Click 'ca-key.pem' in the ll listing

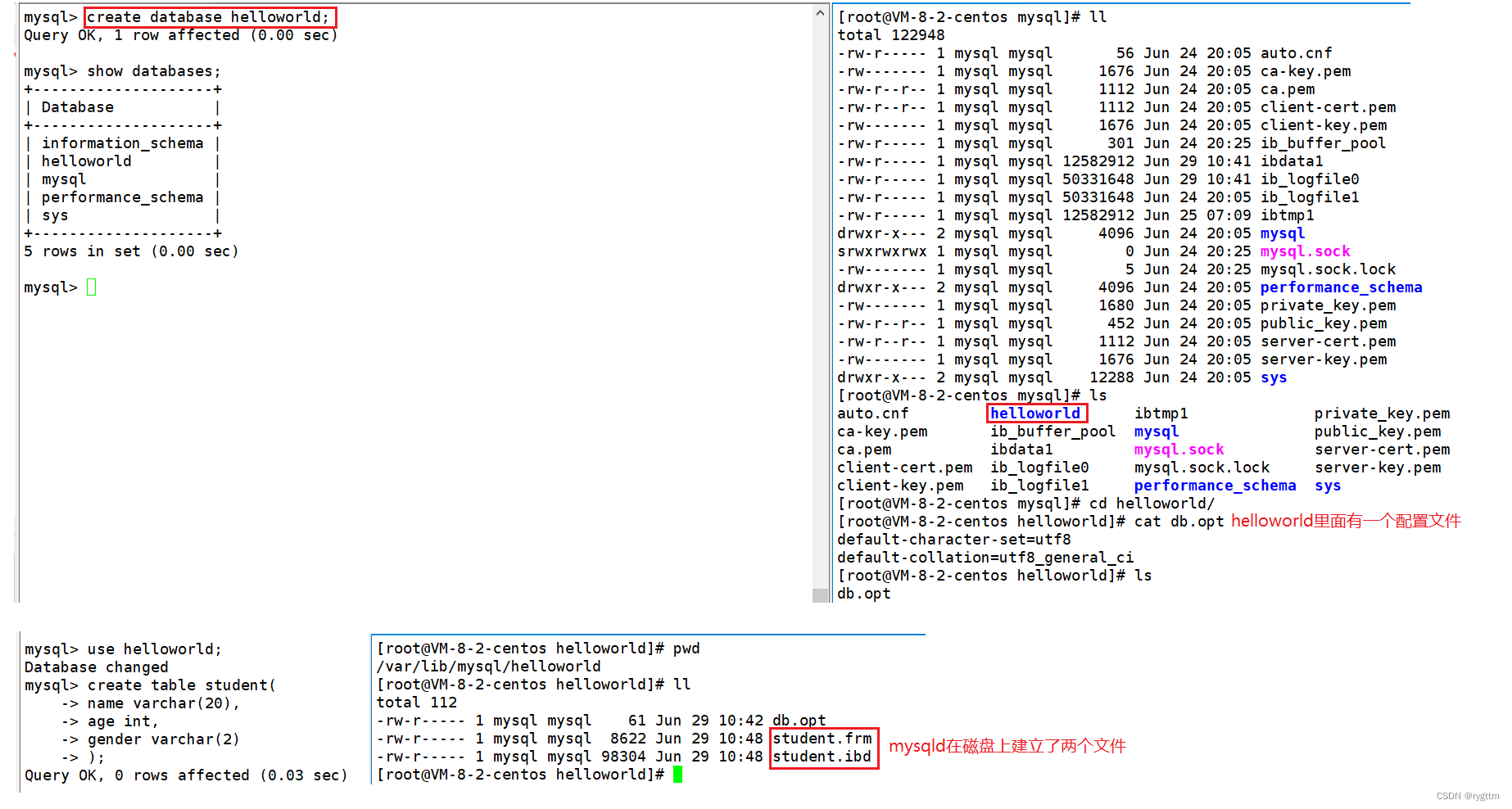pos(1306,71)
